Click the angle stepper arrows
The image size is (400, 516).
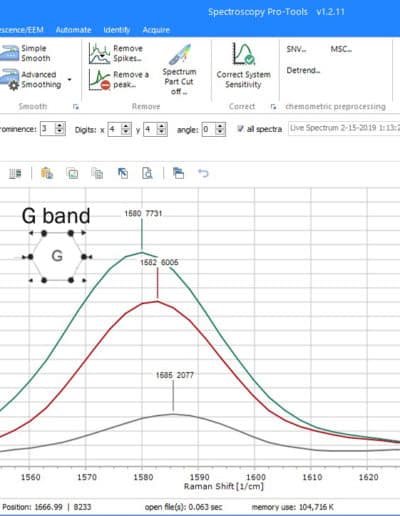(x=220, y=129)
